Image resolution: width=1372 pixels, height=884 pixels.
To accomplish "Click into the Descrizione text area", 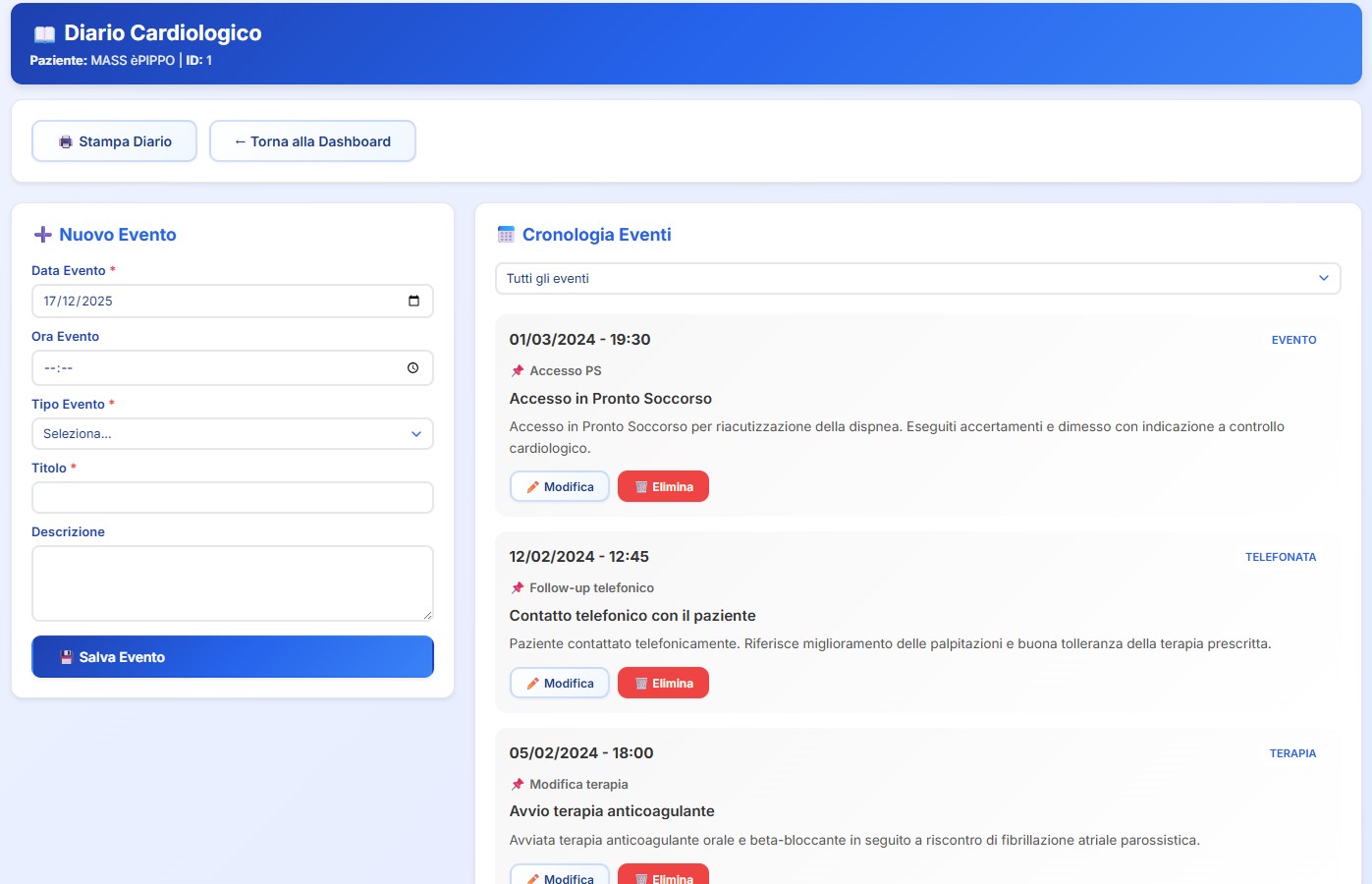I will pyautogui.click(x=232, y=582).
